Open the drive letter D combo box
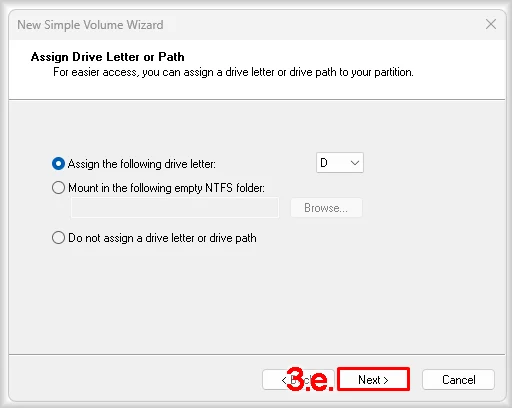The image size is (512, 408). [340, 163]
